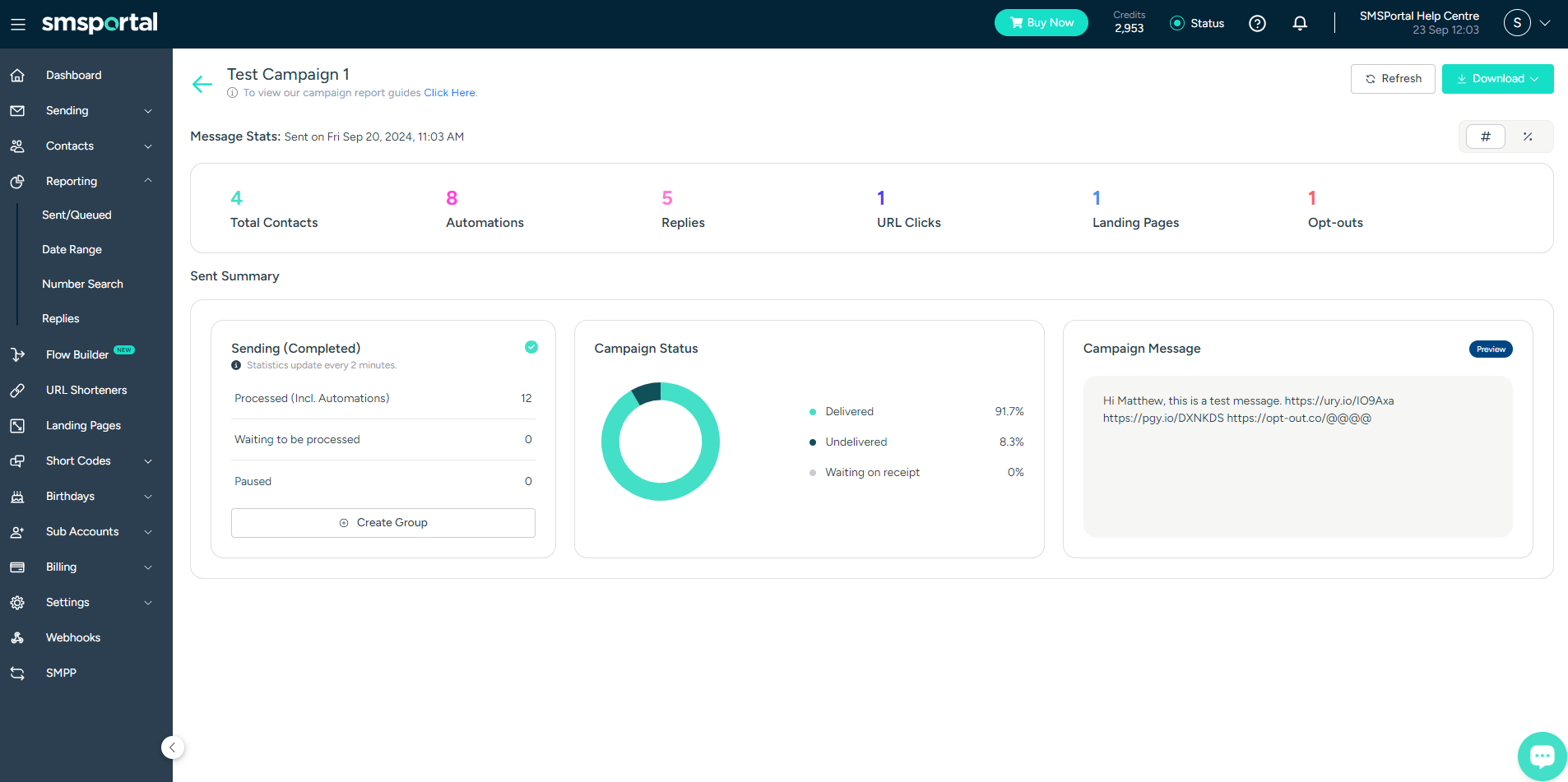The height and width of the screenshot is (782, 1568).
Task: Click the Settings gear icon
Action: [17, 602]
